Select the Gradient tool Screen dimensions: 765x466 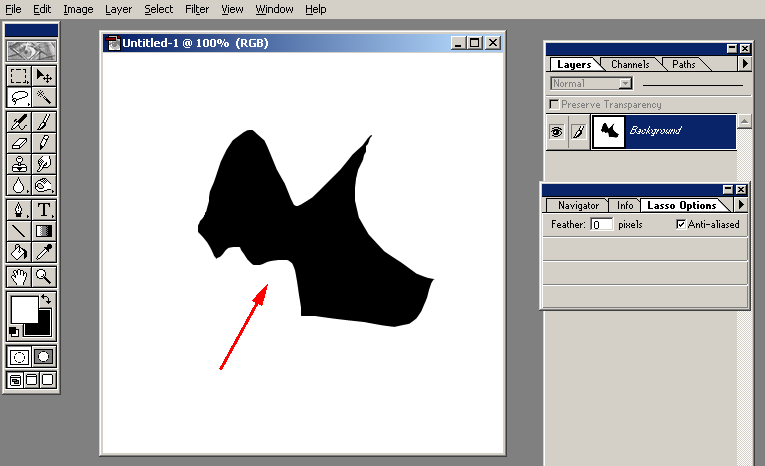(x=44, y=231)
